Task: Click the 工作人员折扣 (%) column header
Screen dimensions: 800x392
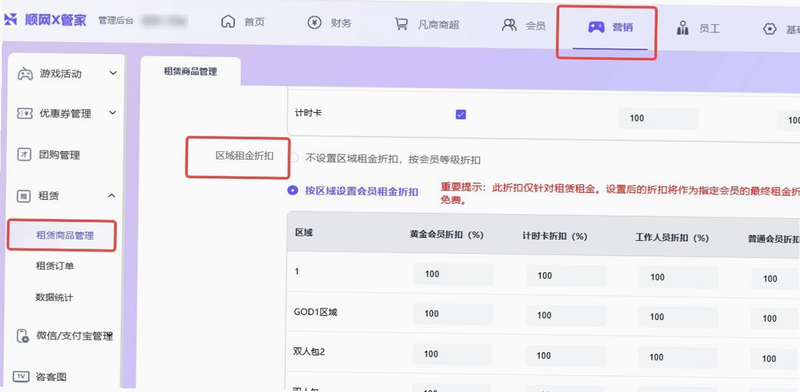Action: (672, 238)
